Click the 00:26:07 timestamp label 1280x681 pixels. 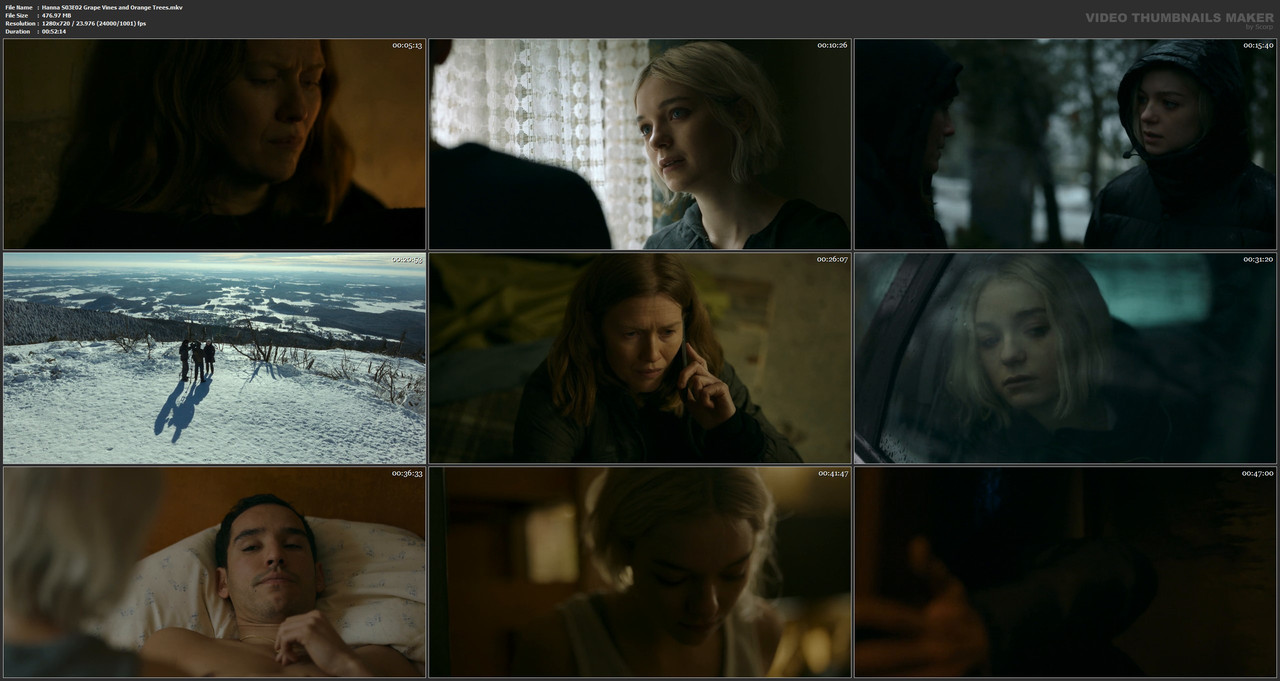coord(832,259)
